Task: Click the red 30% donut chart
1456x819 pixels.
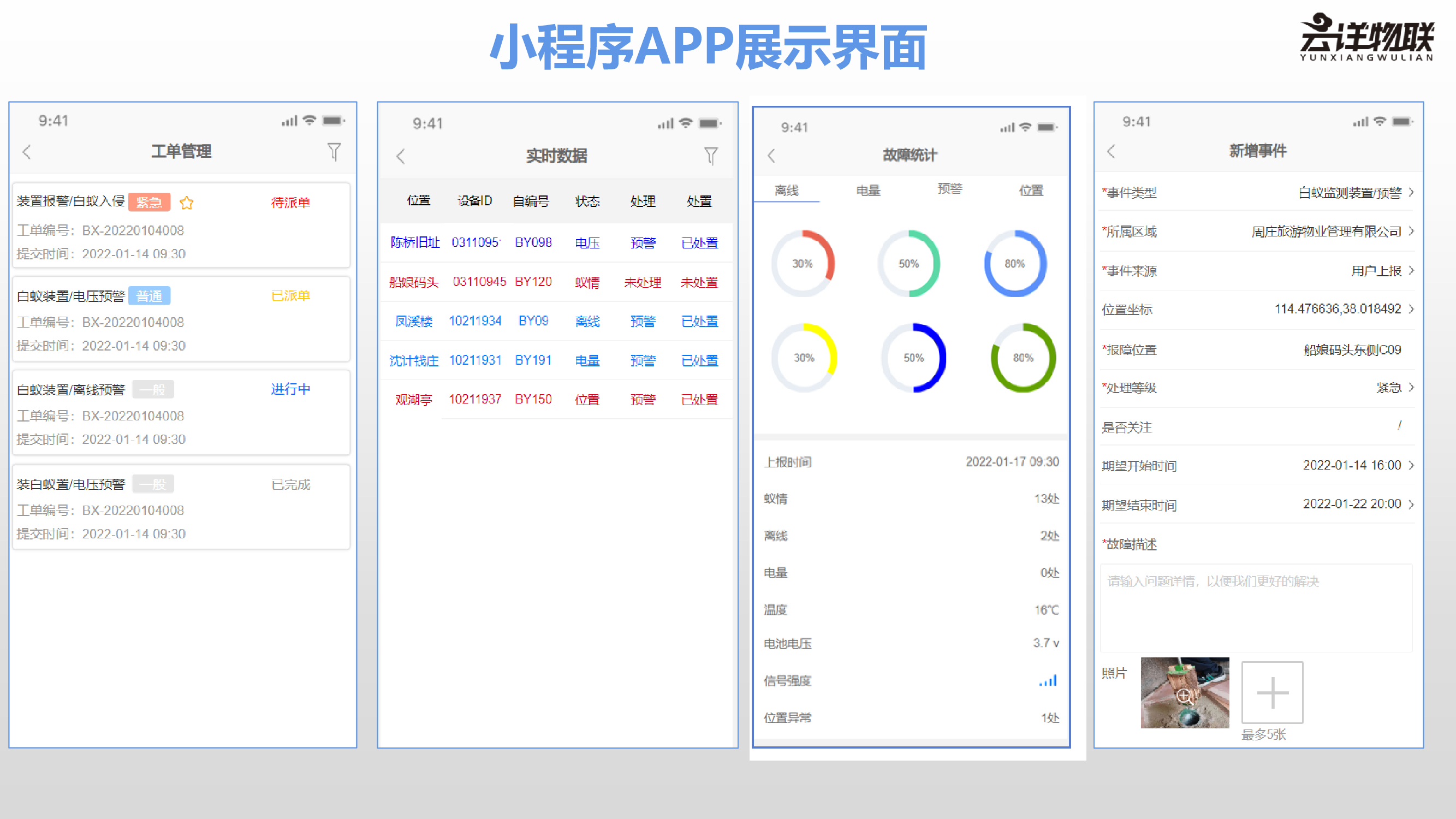Action: click(803, 263)
